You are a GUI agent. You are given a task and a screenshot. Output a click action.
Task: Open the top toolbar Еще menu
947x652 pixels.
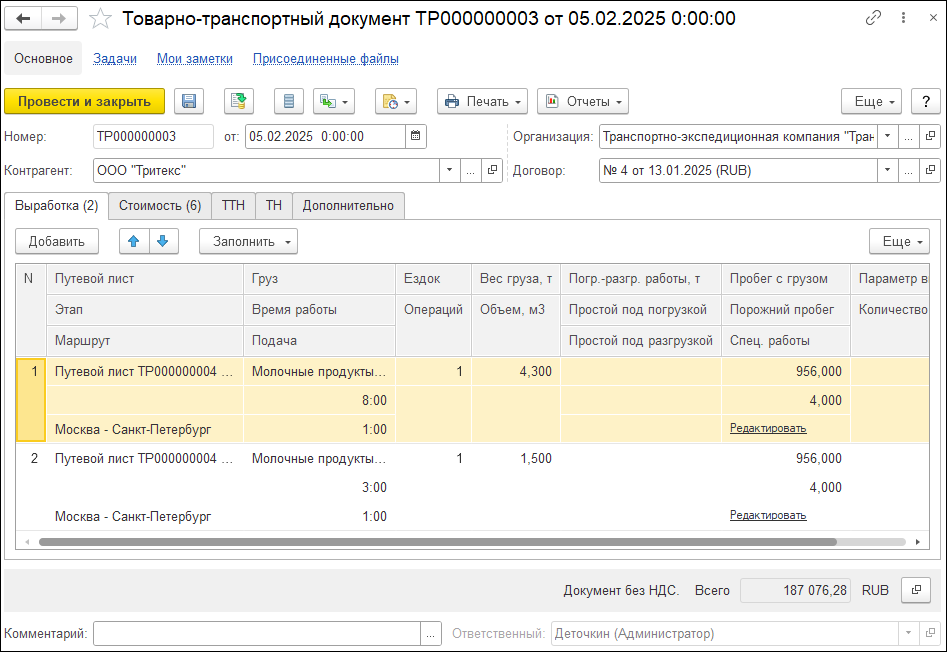pyautogui.click(x=872, y=101)
